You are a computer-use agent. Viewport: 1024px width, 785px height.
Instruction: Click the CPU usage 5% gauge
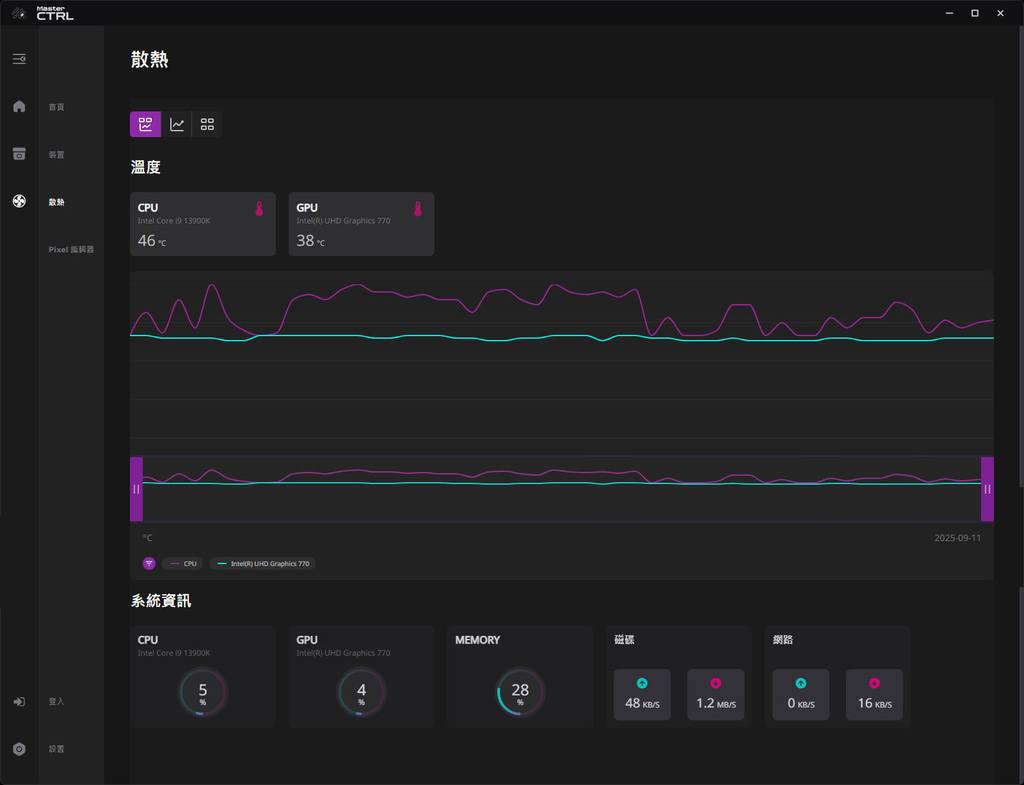click(202, 692)
